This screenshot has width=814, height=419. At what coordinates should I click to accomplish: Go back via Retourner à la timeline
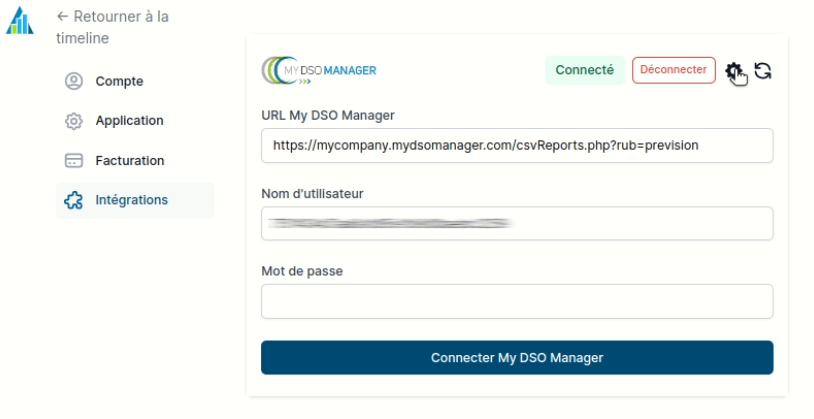112,27
